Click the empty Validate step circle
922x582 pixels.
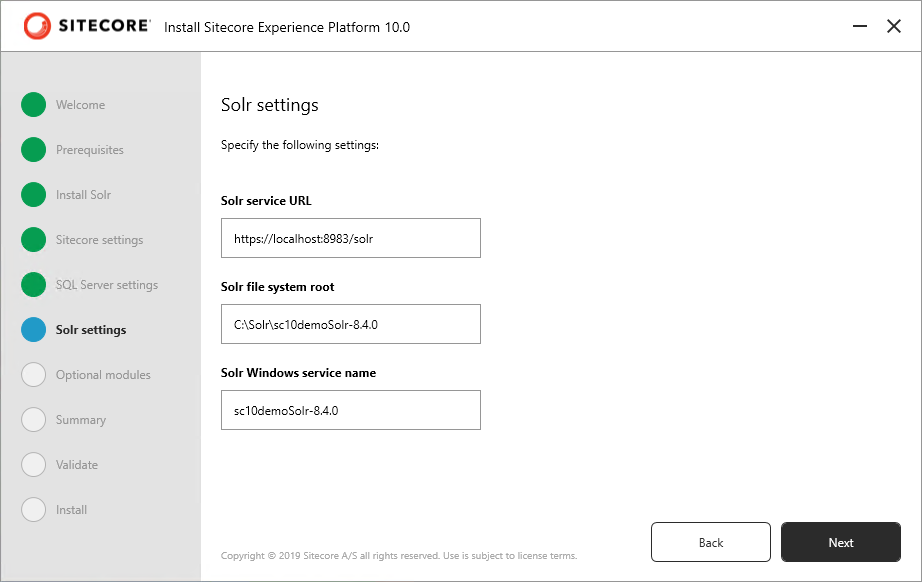point(34,464)
